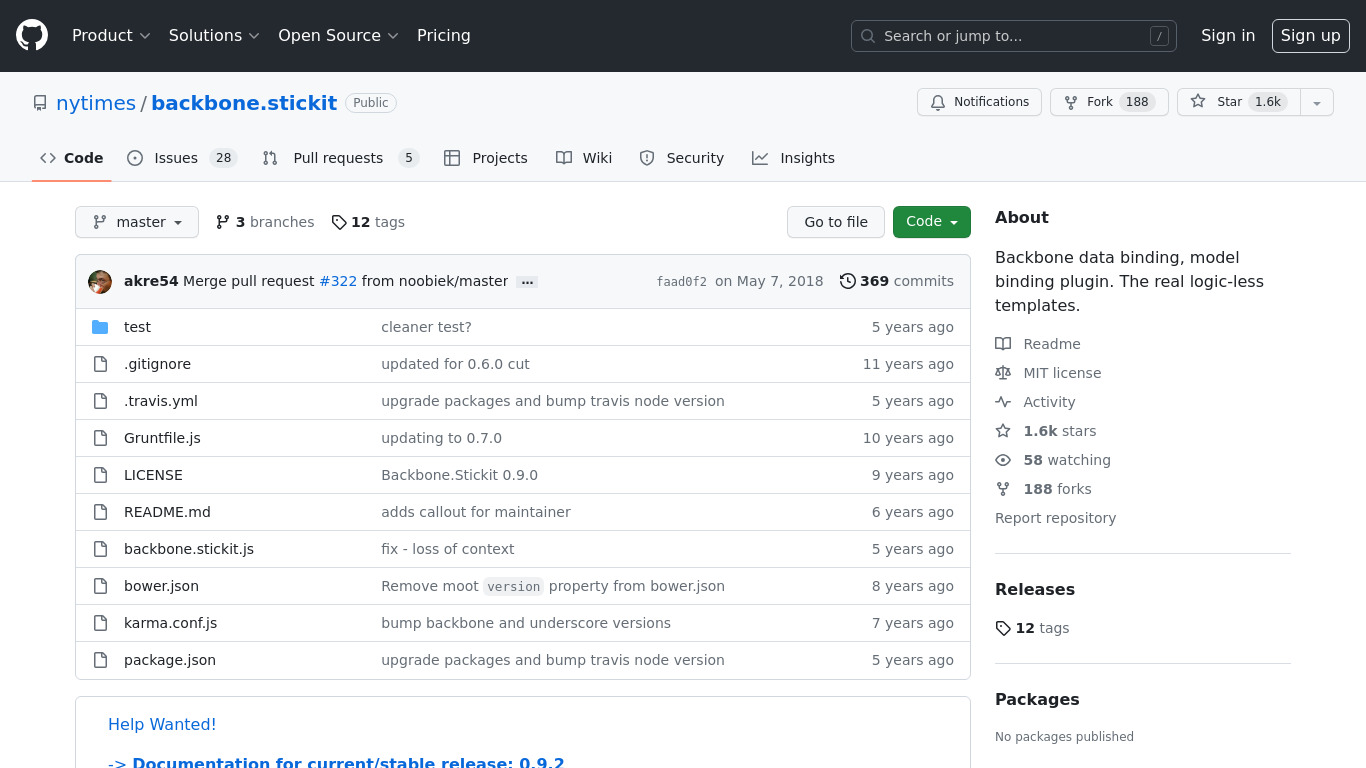Image resolution: width=1366 pixels, height=768 pixels.
Task: Open commit message 'cleaner test?'
Action: point(426,327)
